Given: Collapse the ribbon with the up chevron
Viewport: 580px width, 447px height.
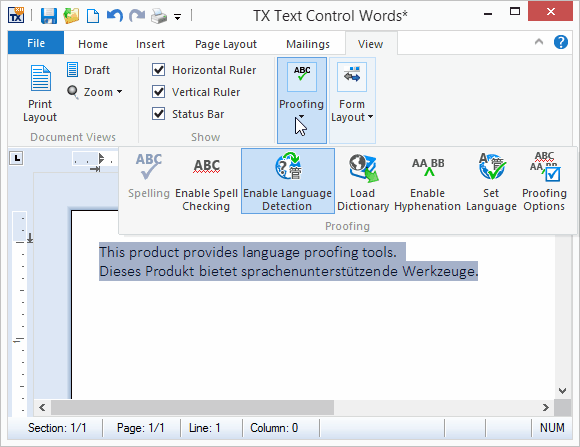Looking at the screenshot, I should pos(539,41).
